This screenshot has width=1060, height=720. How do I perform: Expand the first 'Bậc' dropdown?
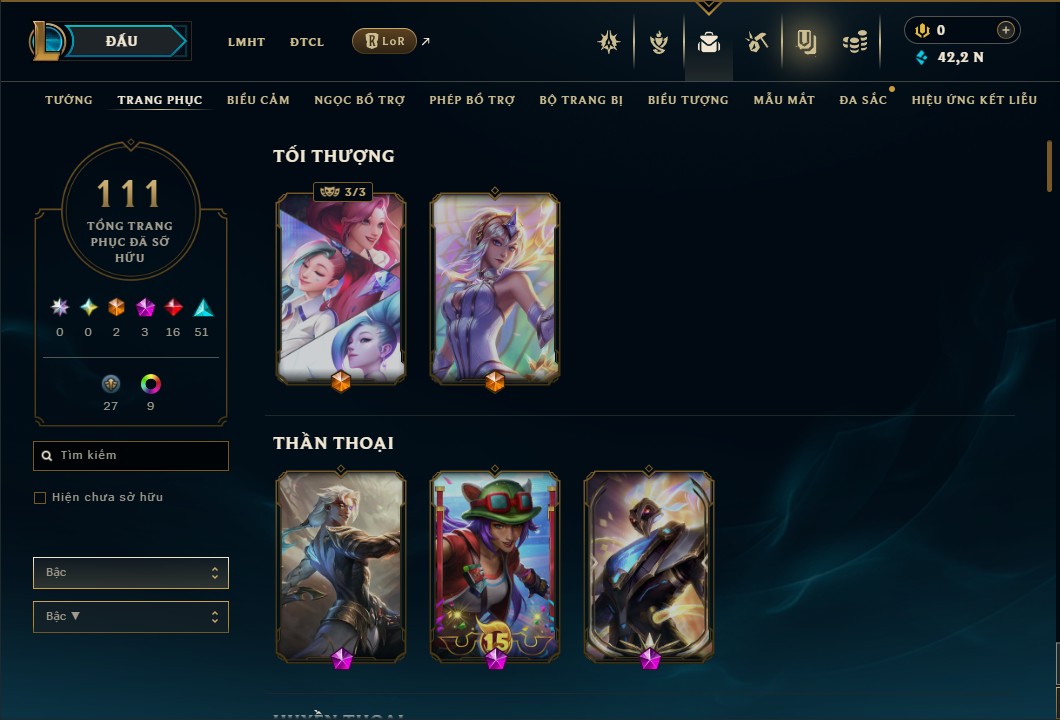click(x=130, y=573)
